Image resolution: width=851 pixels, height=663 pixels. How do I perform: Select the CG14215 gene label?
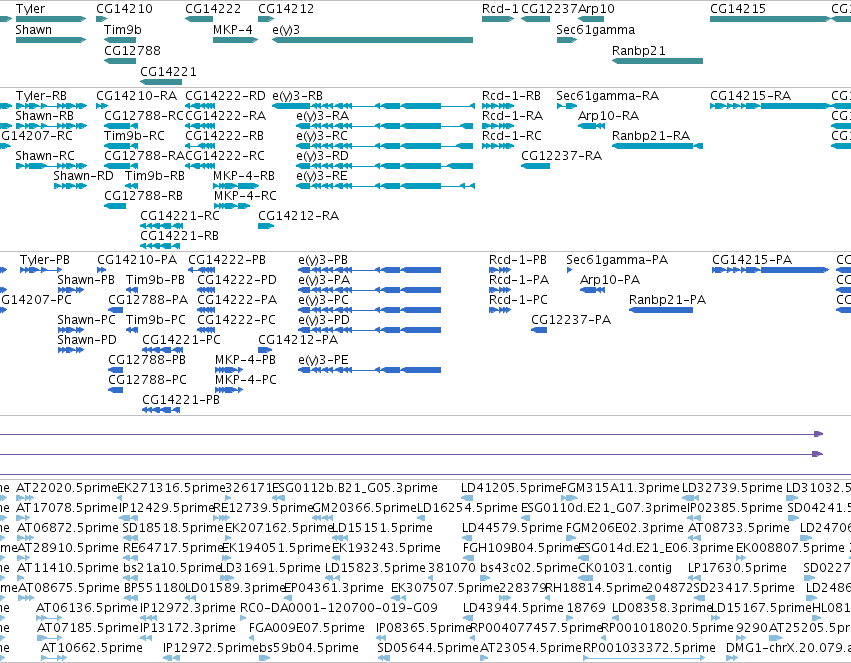pyautogui.click(x=738, y=9)
